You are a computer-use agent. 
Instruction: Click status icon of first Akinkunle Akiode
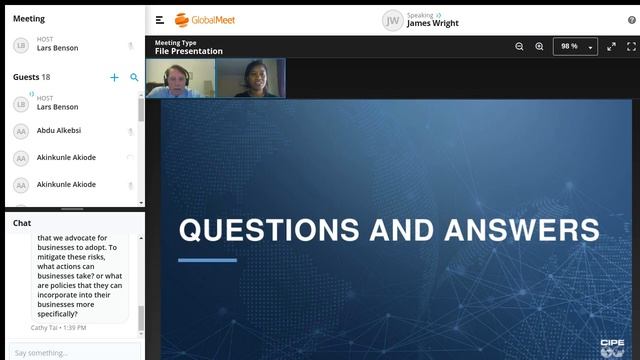click(x=130, y=158)
